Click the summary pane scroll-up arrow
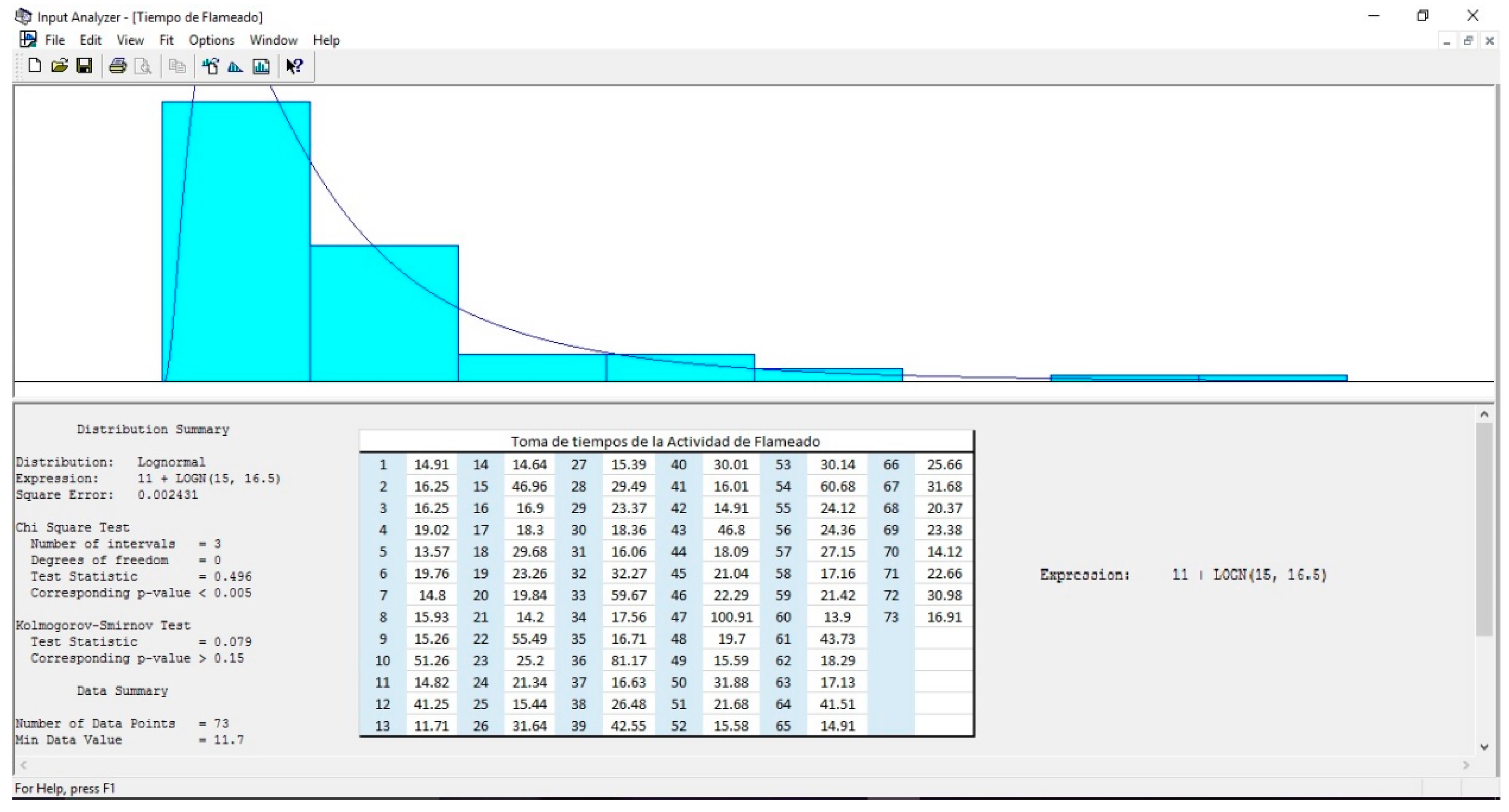 pyautogui.click(x=1484, y=414)
